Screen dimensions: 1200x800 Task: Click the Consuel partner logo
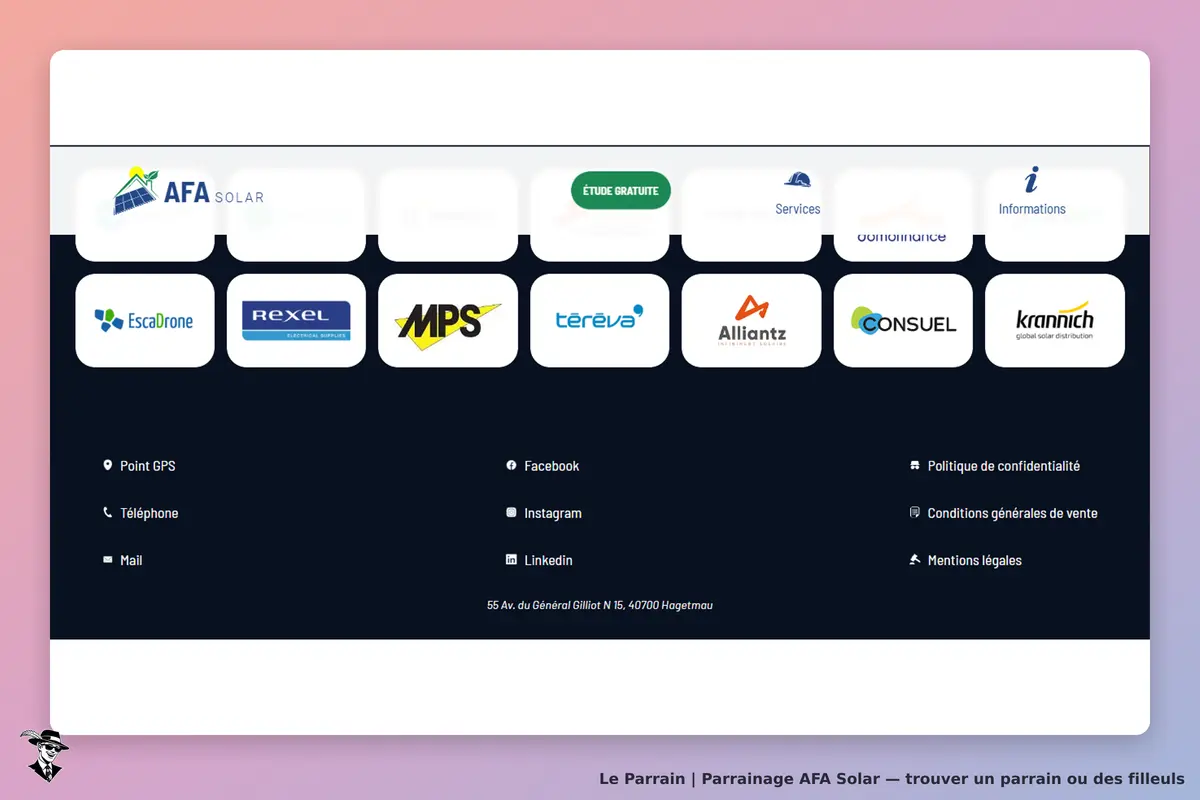tap(903, 320)
